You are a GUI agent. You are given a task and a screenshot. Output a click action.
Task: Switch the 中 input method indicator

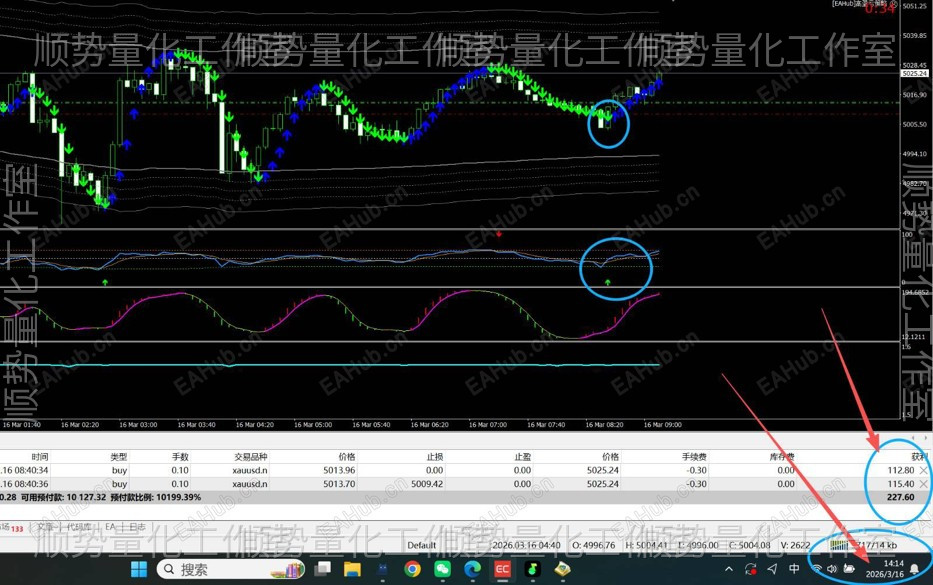[x=794, y=569]
